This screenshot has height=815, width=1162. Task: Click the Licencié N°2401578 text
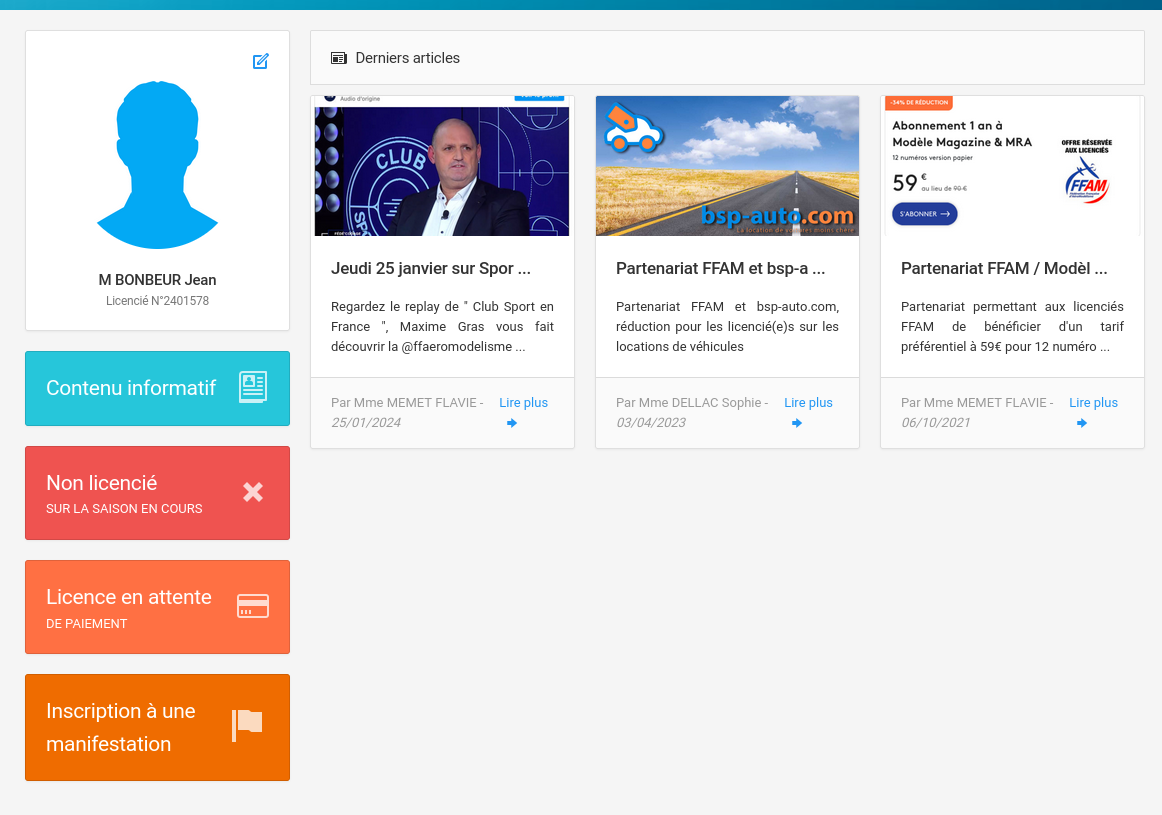[157, 301]
